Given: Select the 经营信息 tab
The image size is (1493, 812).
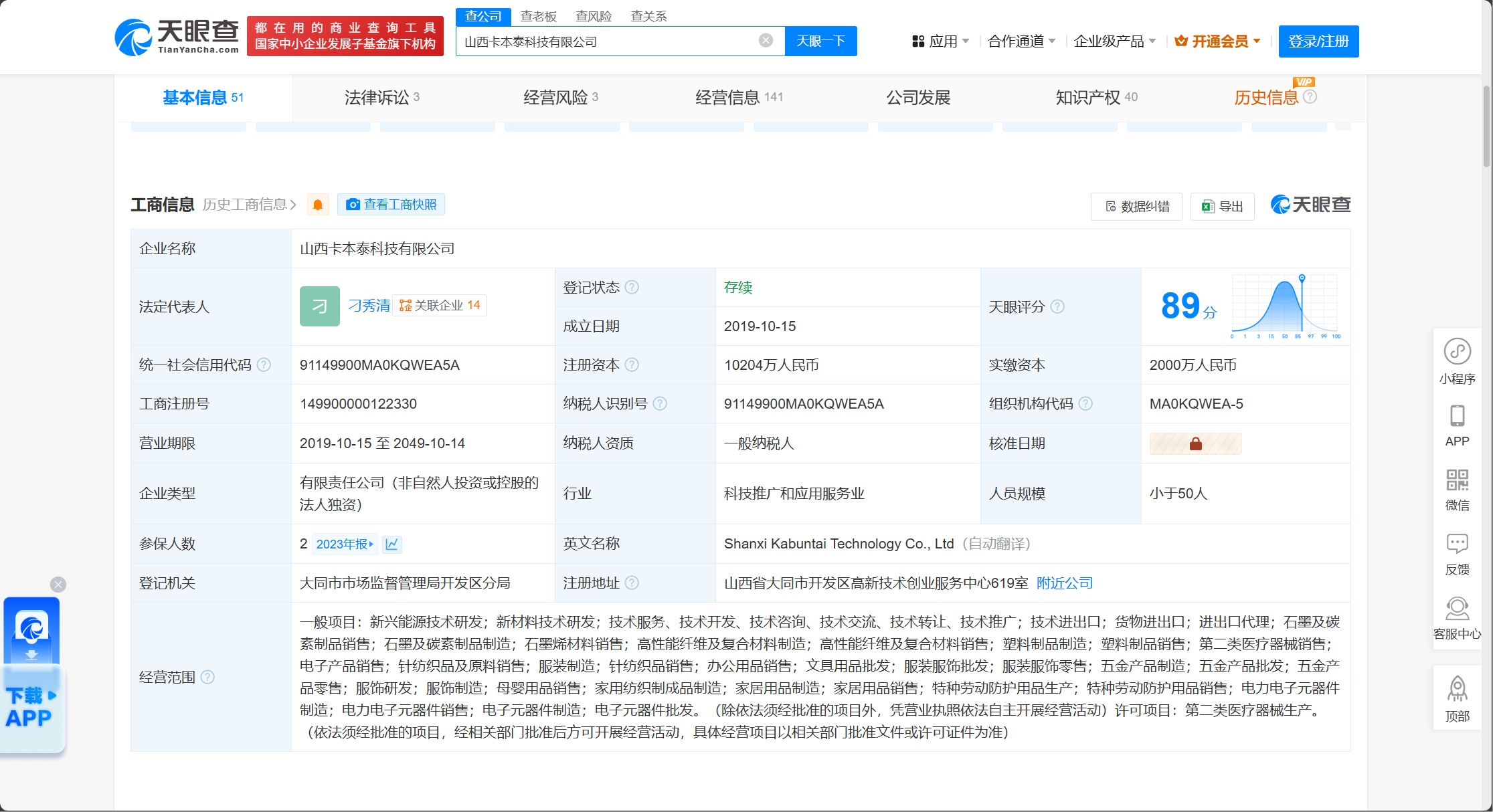Looking at the screenshot, I should point(739,98).
